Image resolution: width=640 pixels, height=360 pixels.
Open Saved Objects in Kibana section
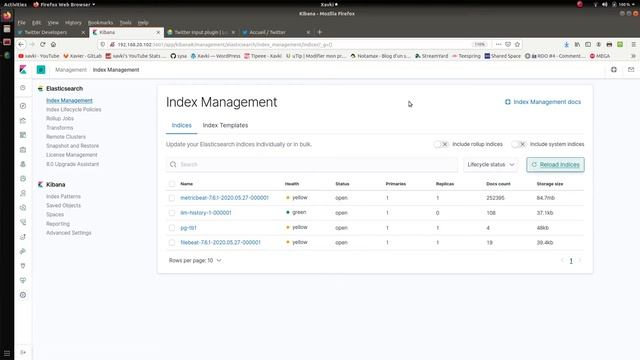click(63, 205)
